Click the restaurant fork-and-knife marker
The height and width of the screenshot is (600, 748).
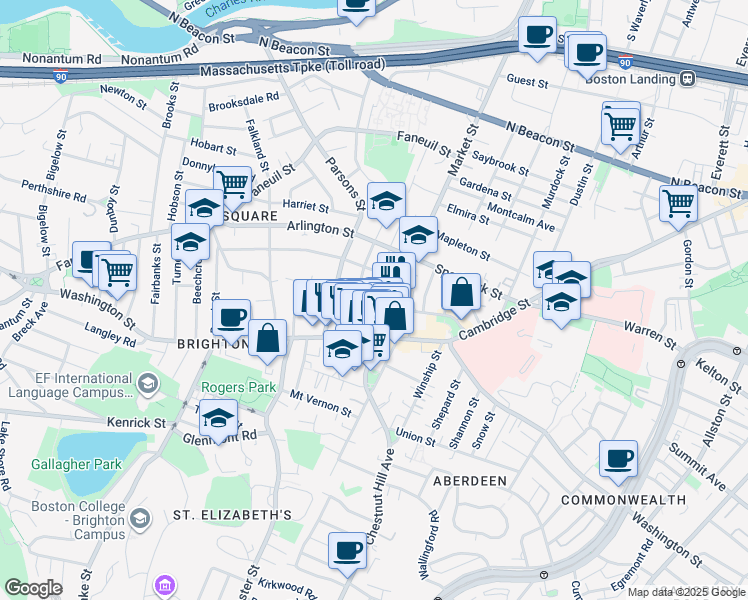coord(394,270)
